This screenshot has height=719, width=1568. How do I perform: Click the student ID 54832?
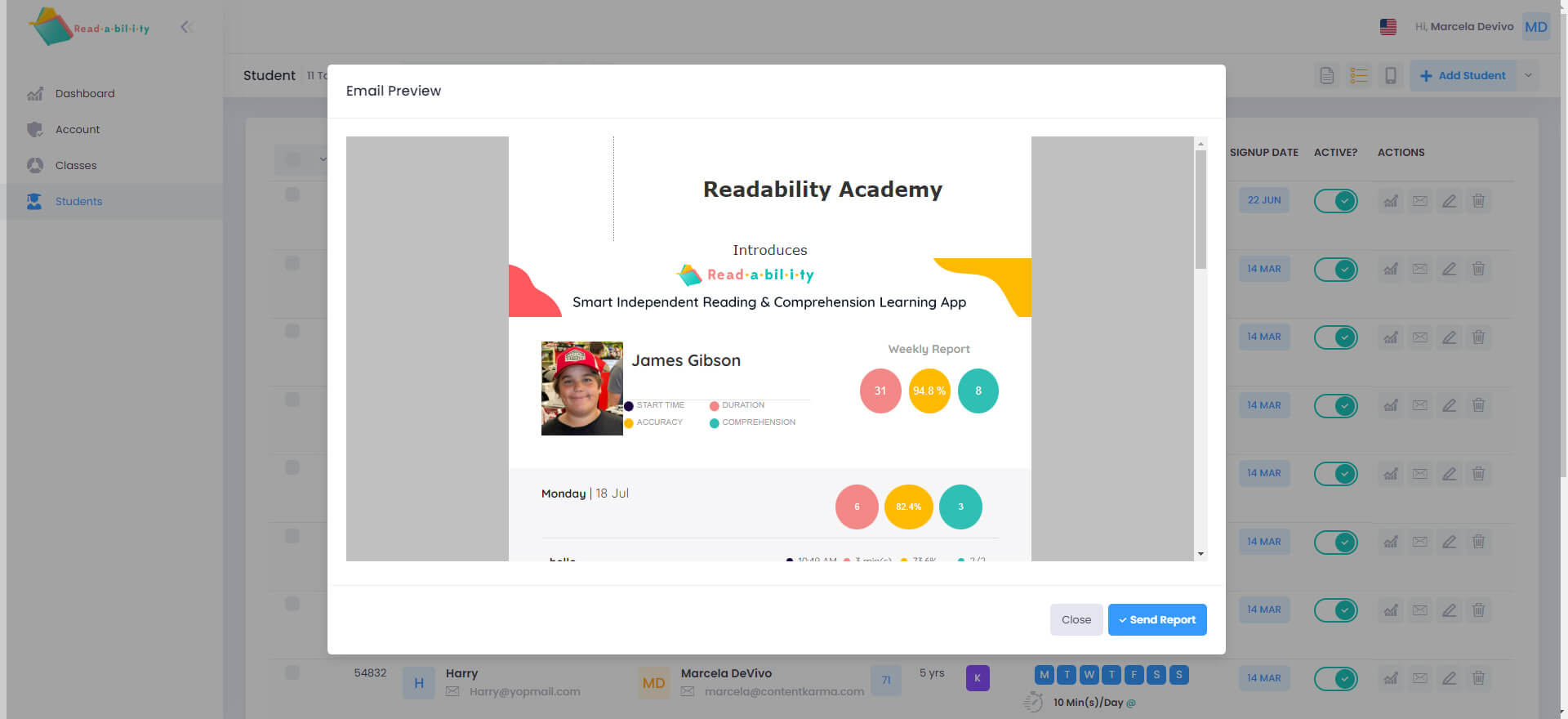coord(370,673)
